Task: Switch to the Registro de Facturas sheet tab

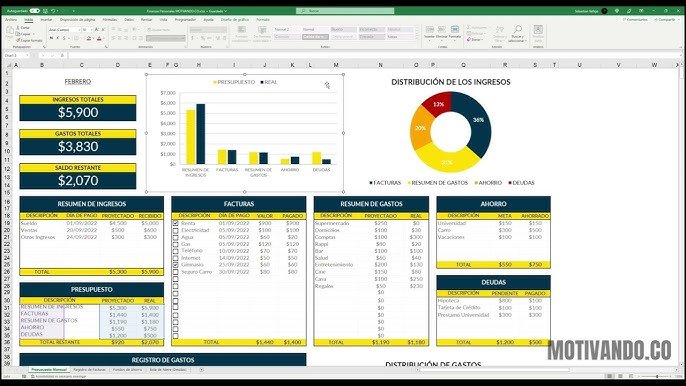Action: (x=89, y=370)
